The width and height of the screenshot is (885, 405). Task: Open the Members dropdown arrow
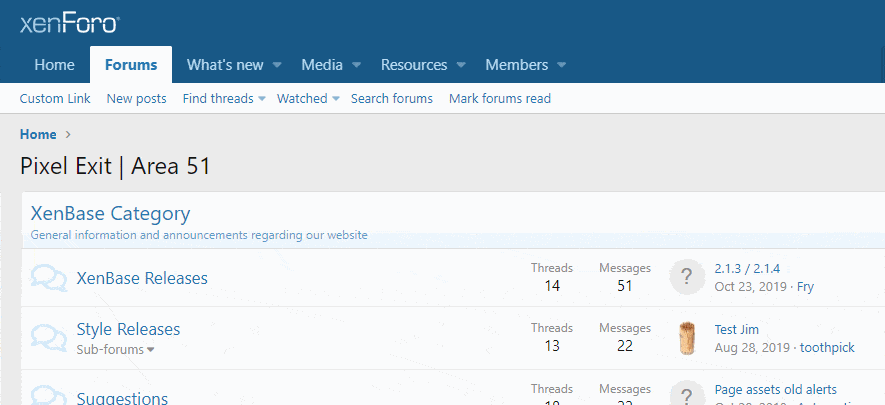coord(562,65)
